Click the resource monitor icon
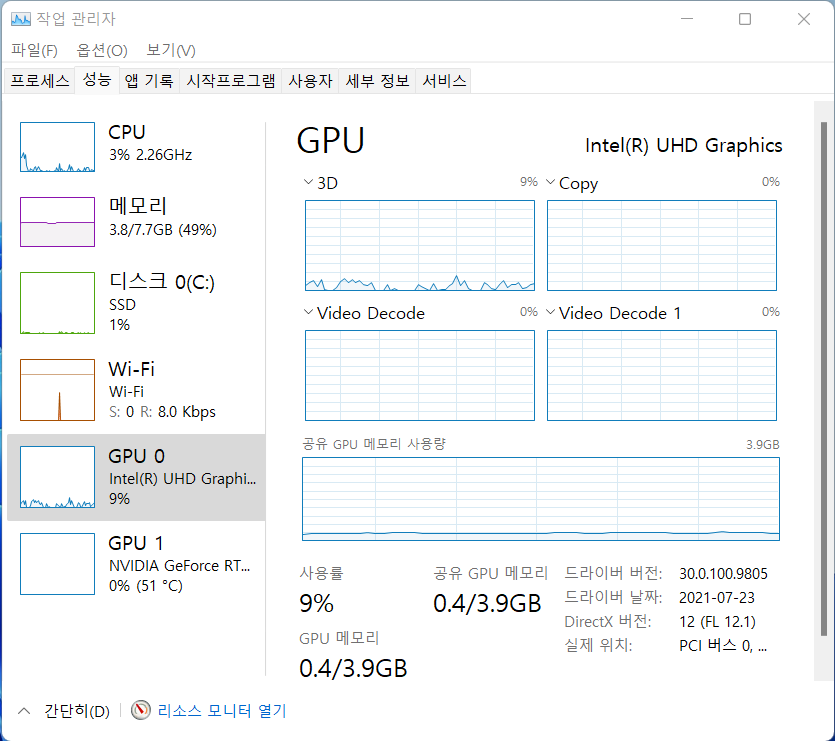Viewport: 835px width, 741px height. tap(141, 711)
